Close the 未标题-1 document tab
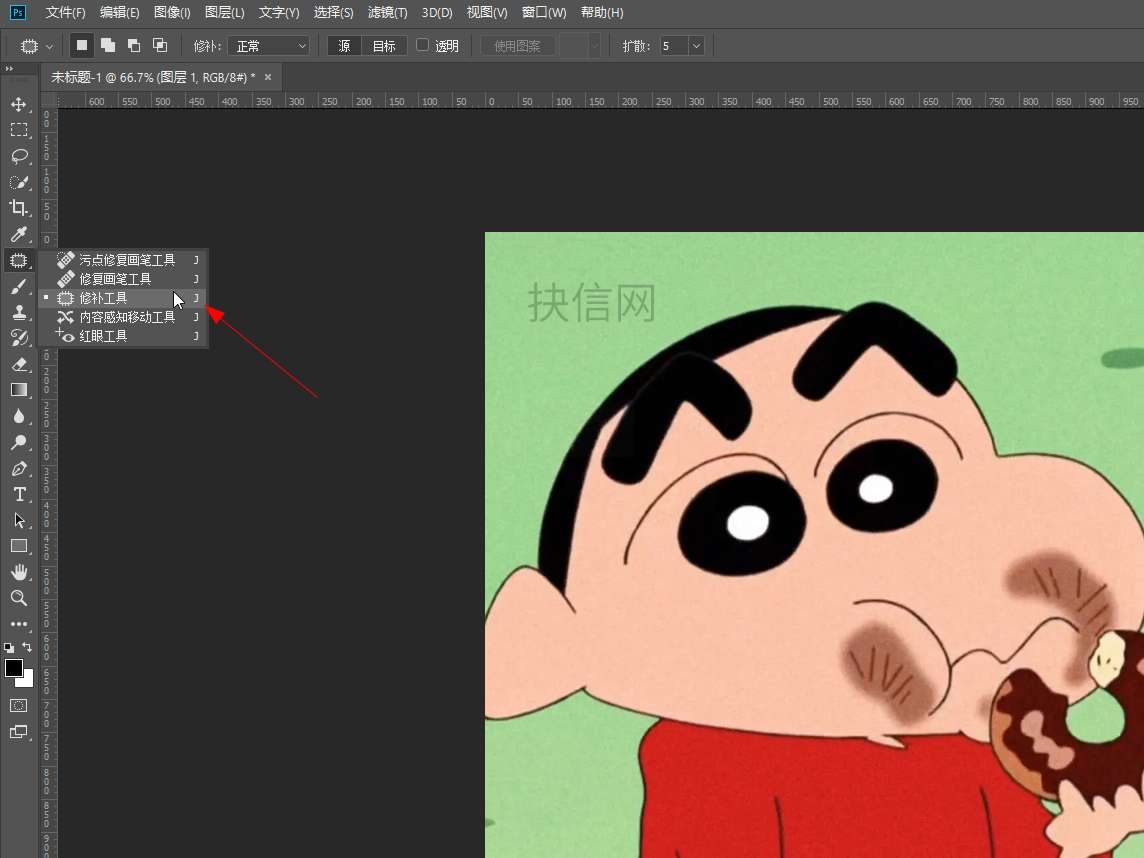The width and height of the screenshot is (1144, 858). [268, 77]
